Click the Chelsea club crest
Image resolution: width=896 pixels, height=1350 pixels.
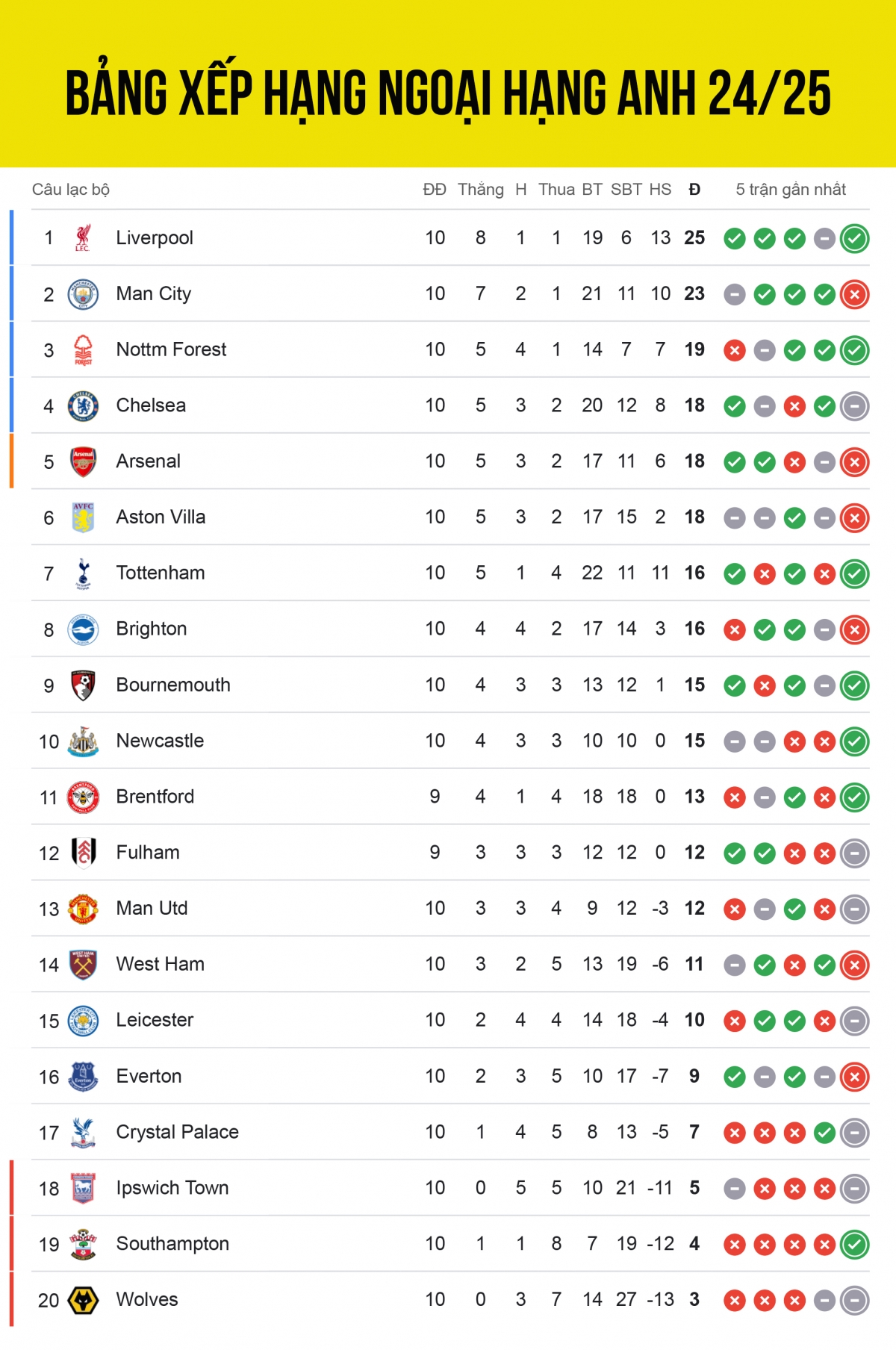(x=83, y=405)
